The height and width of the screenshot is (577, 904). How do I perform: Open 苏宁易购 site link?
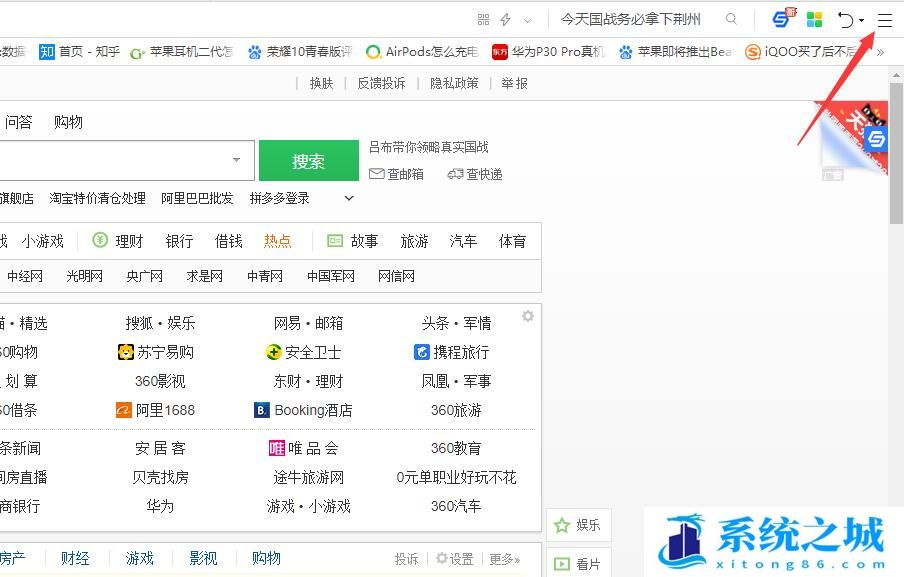click(156, 352)
